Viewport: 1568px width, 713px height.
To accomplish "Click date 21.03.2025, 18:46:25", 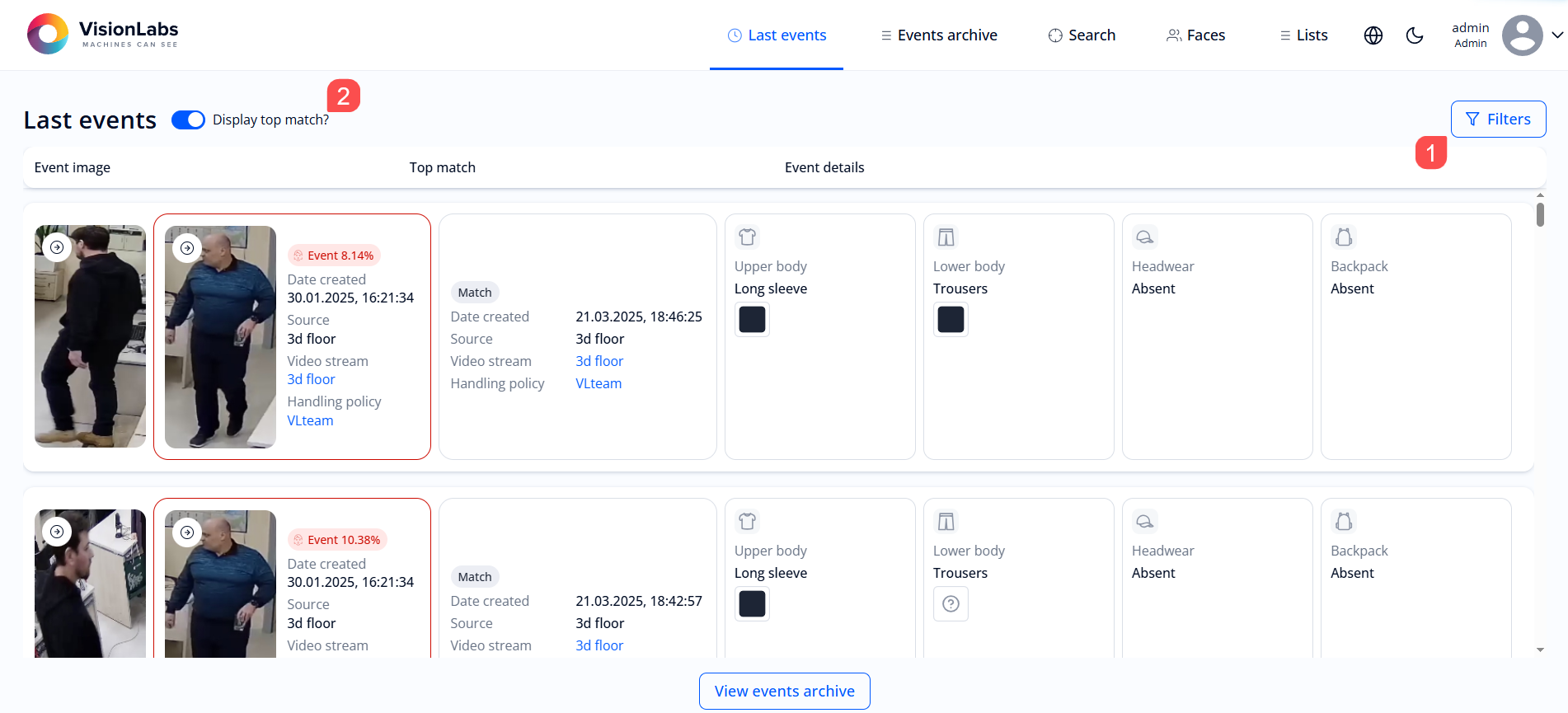I will (639, 317).
